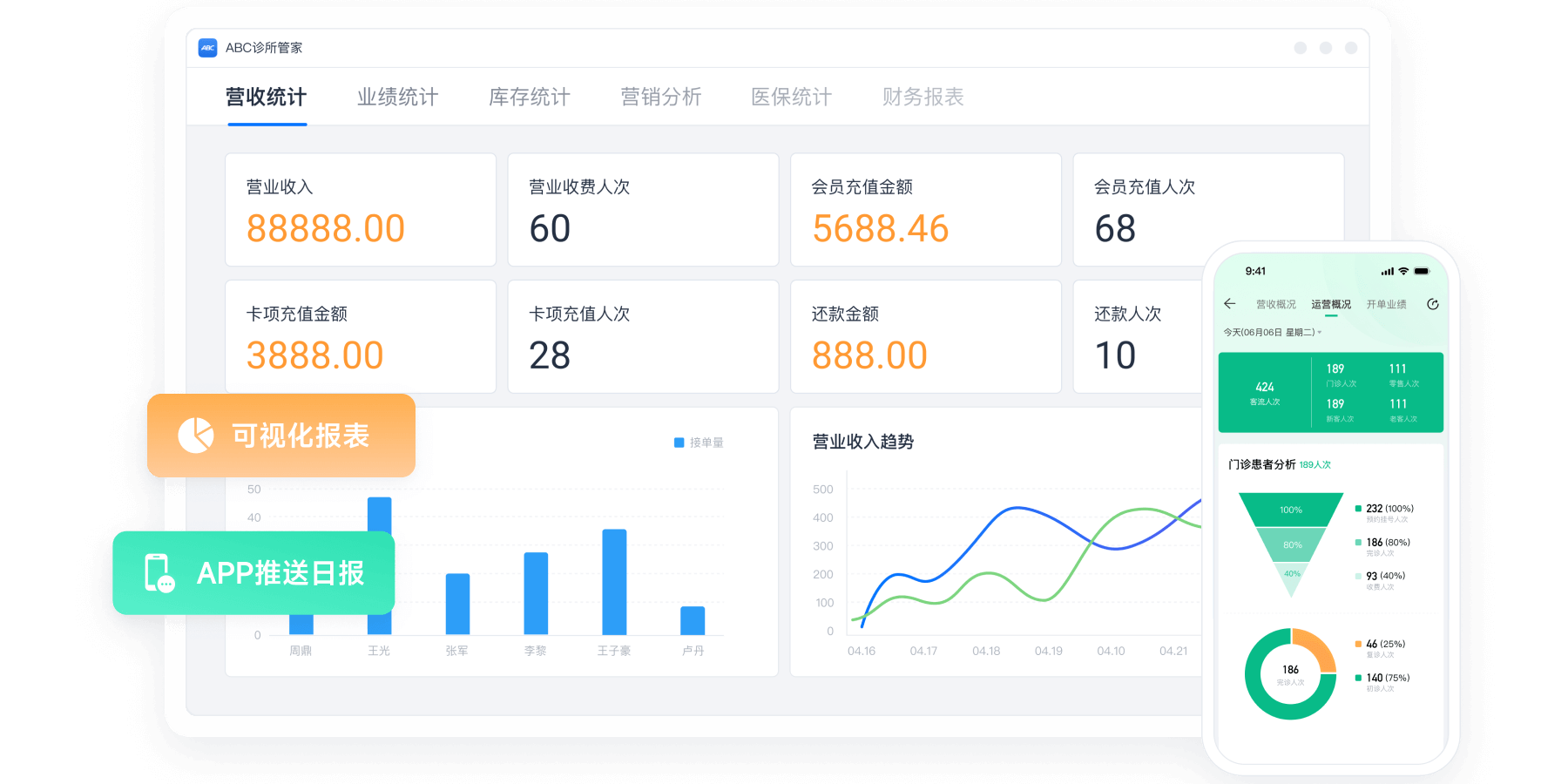
Task: Toggle the 接单量 legend marker in bar chart
Action: tap(679, 443)
